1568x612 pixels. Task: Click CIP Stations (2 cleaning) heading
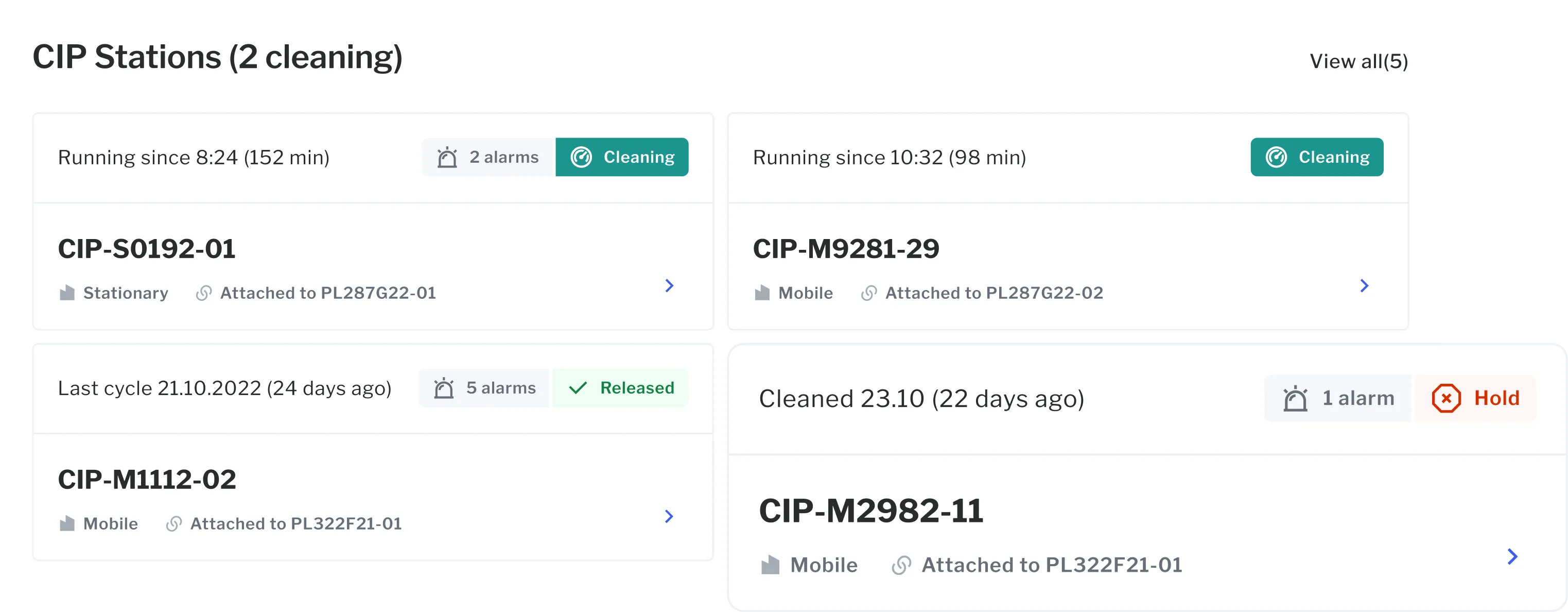tap(217, 57)
